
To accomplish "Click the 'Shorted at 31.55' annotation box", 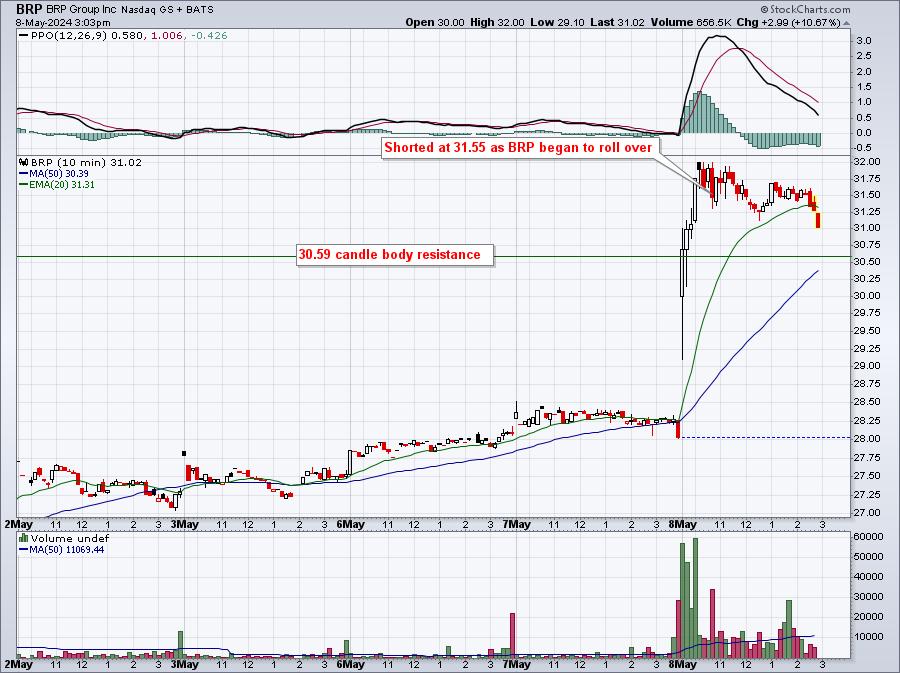I will [x=518, y=147].
